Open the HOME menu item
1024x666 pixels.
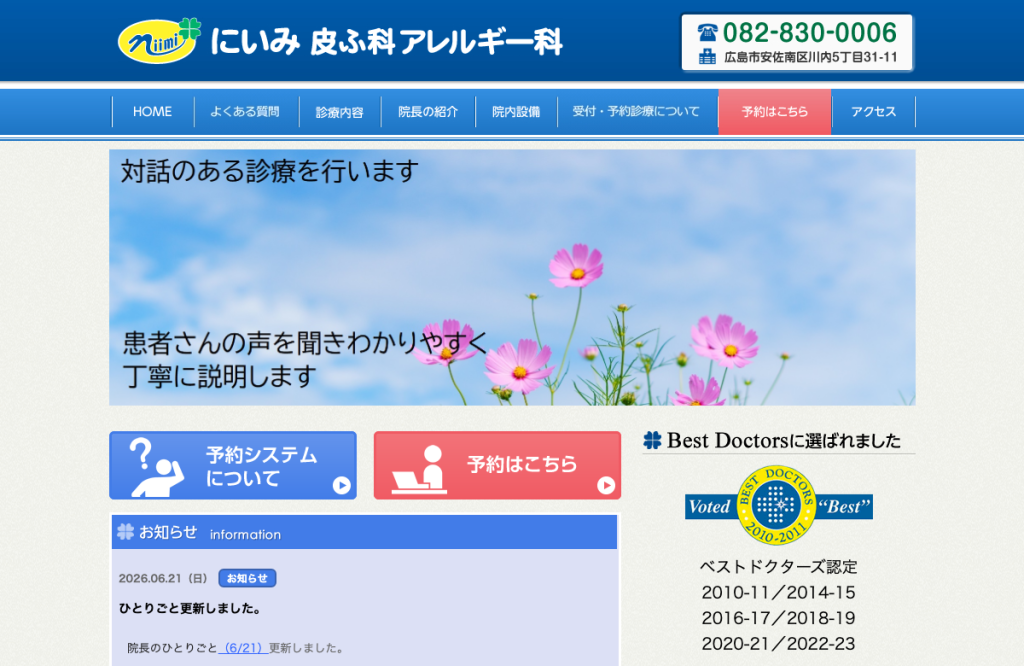point(153,112)
